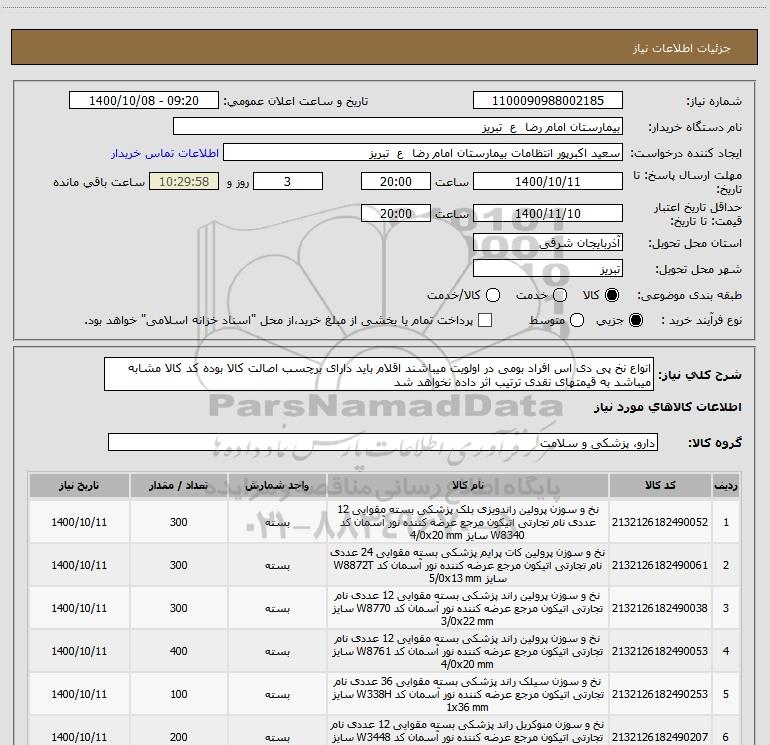Click the تاریخ نیاز column header
The image size is (770, 745).
point(79,485)
